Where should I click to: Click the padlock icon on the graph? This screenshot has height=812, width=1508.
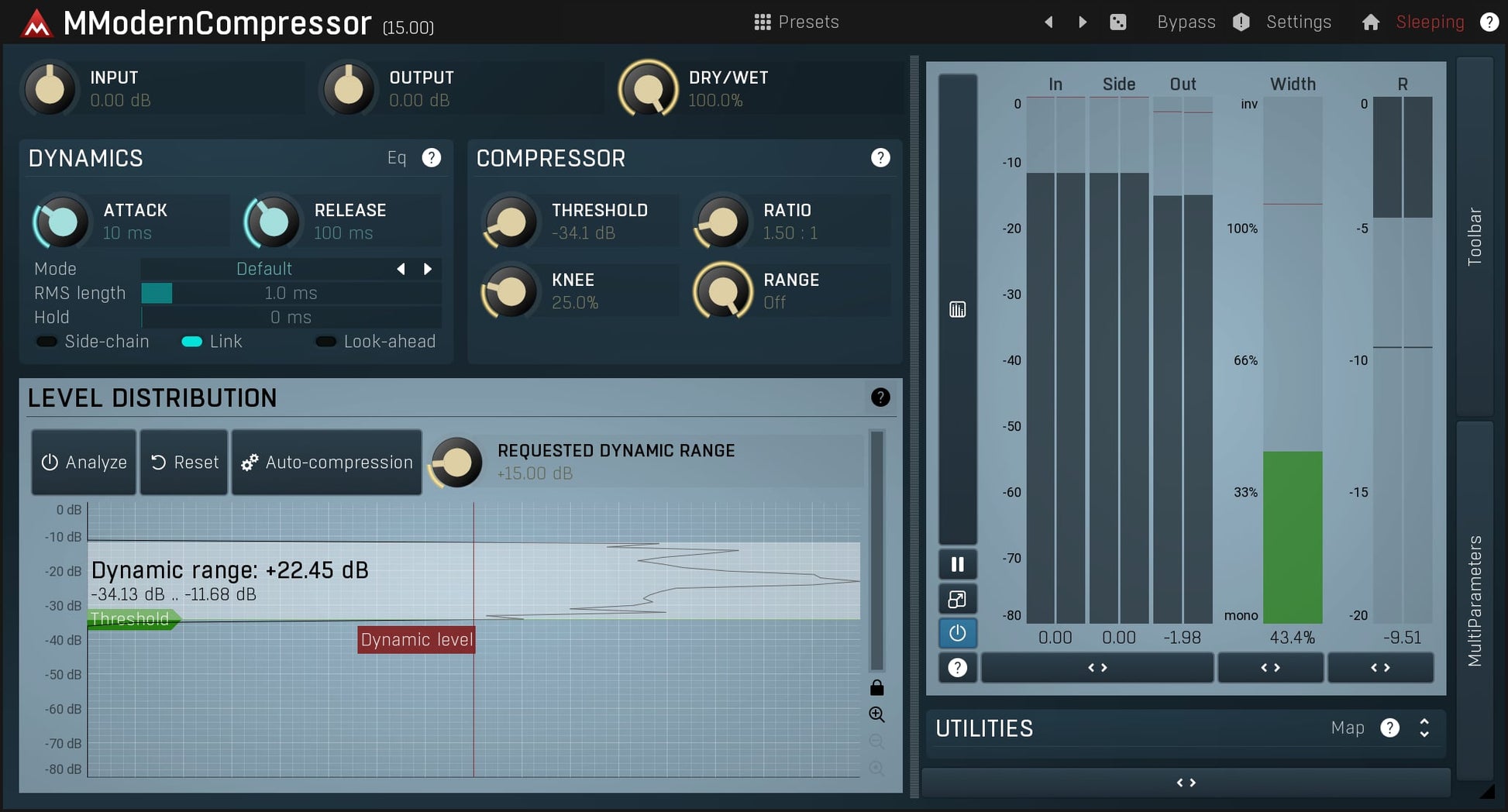click(x=876, y=686)
